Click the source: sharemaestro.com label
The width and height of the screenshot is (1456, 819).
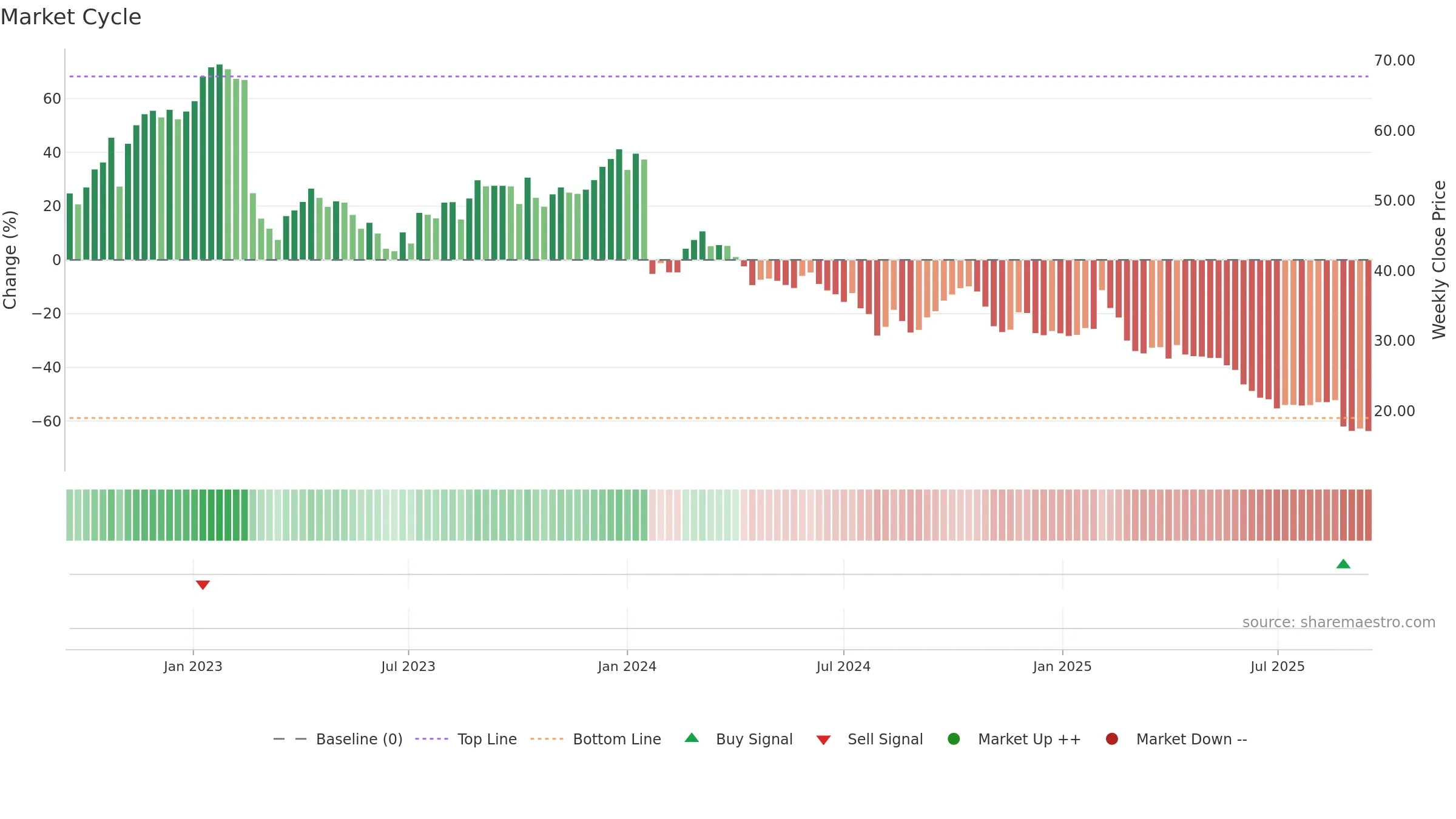(1339, 622)
